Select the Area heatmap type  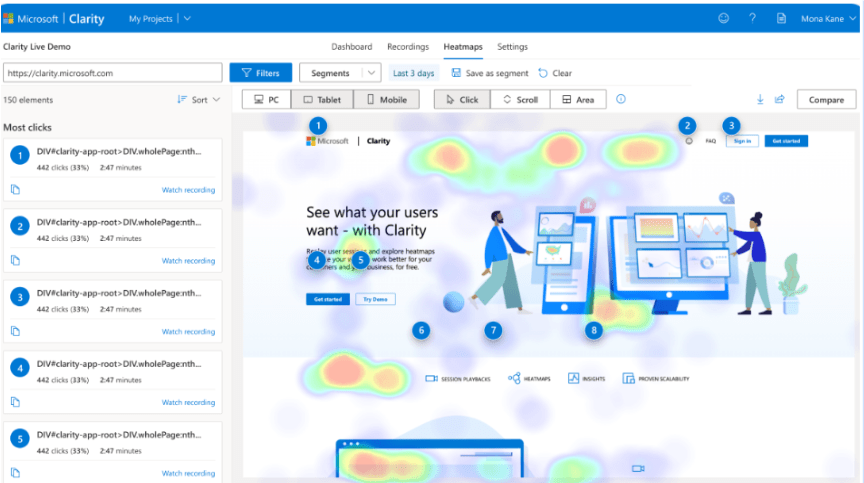[578, 100]
